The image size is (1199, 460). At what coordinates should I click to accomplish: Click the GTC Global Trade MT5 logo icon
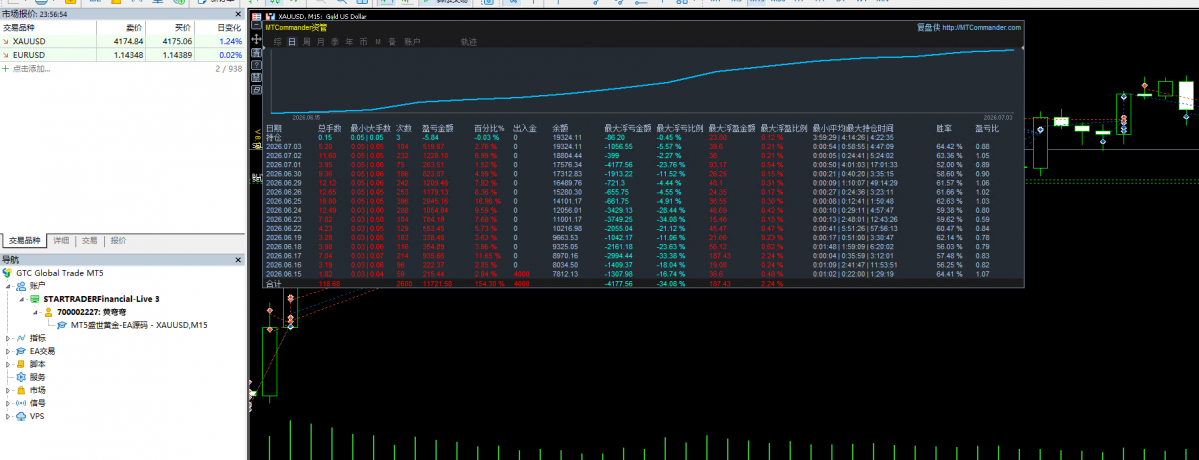(x=8, y=273)
